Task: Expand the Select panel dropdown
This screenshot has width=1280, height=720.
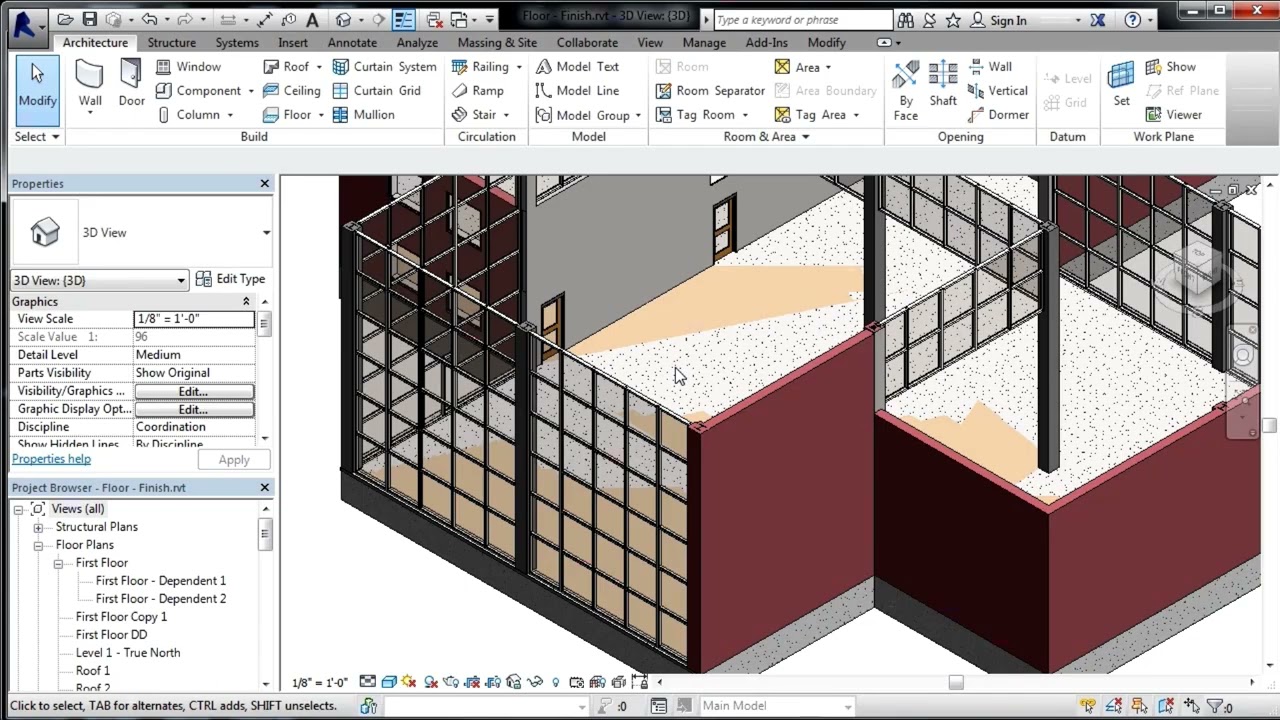Action: (x=37, y=137)
